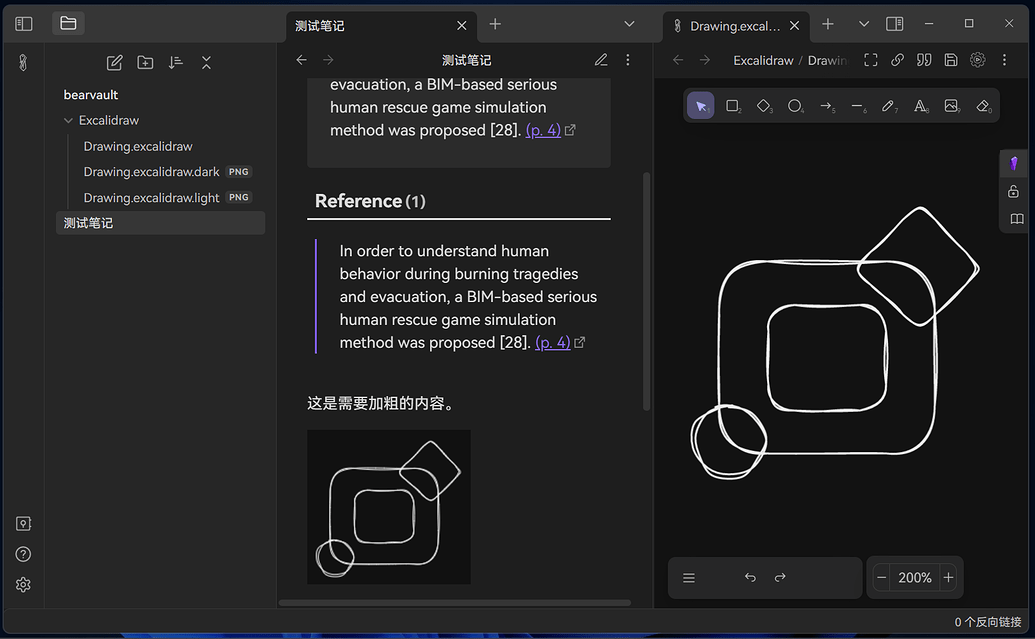Select the Rectangle tool in Excalidraw
The width and height of the screenshot is (1035, 639).
coord(732,105)
